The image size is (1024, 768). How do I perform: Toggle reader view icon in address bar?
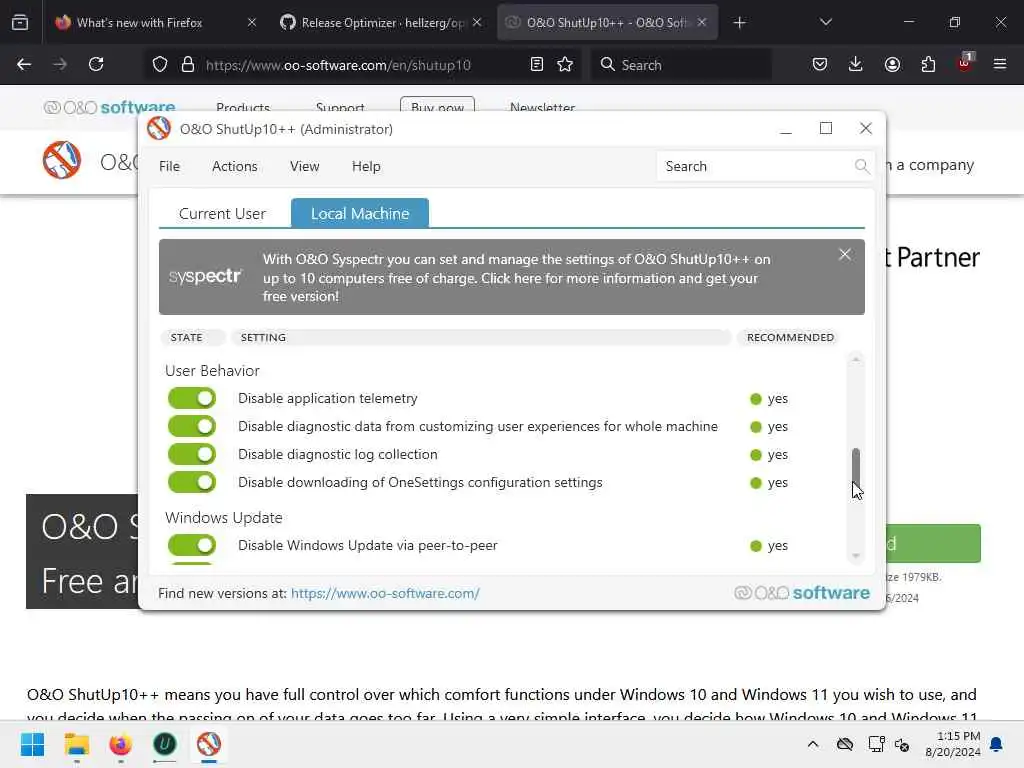click(537, 64)
